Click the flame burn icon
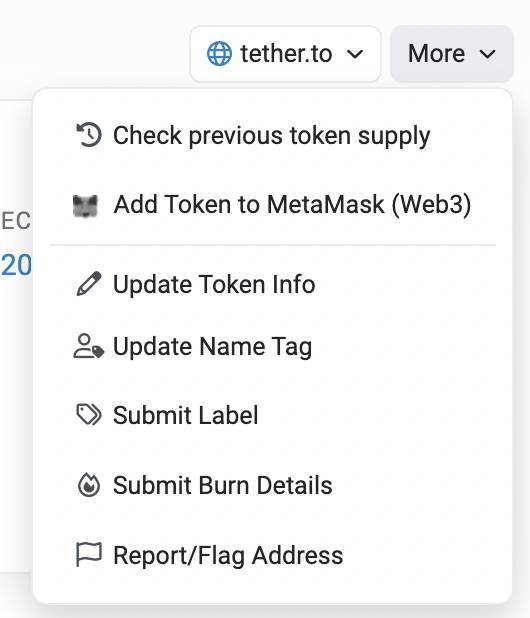The width and height of the screenshot is (530, 618). pos(89,485)
